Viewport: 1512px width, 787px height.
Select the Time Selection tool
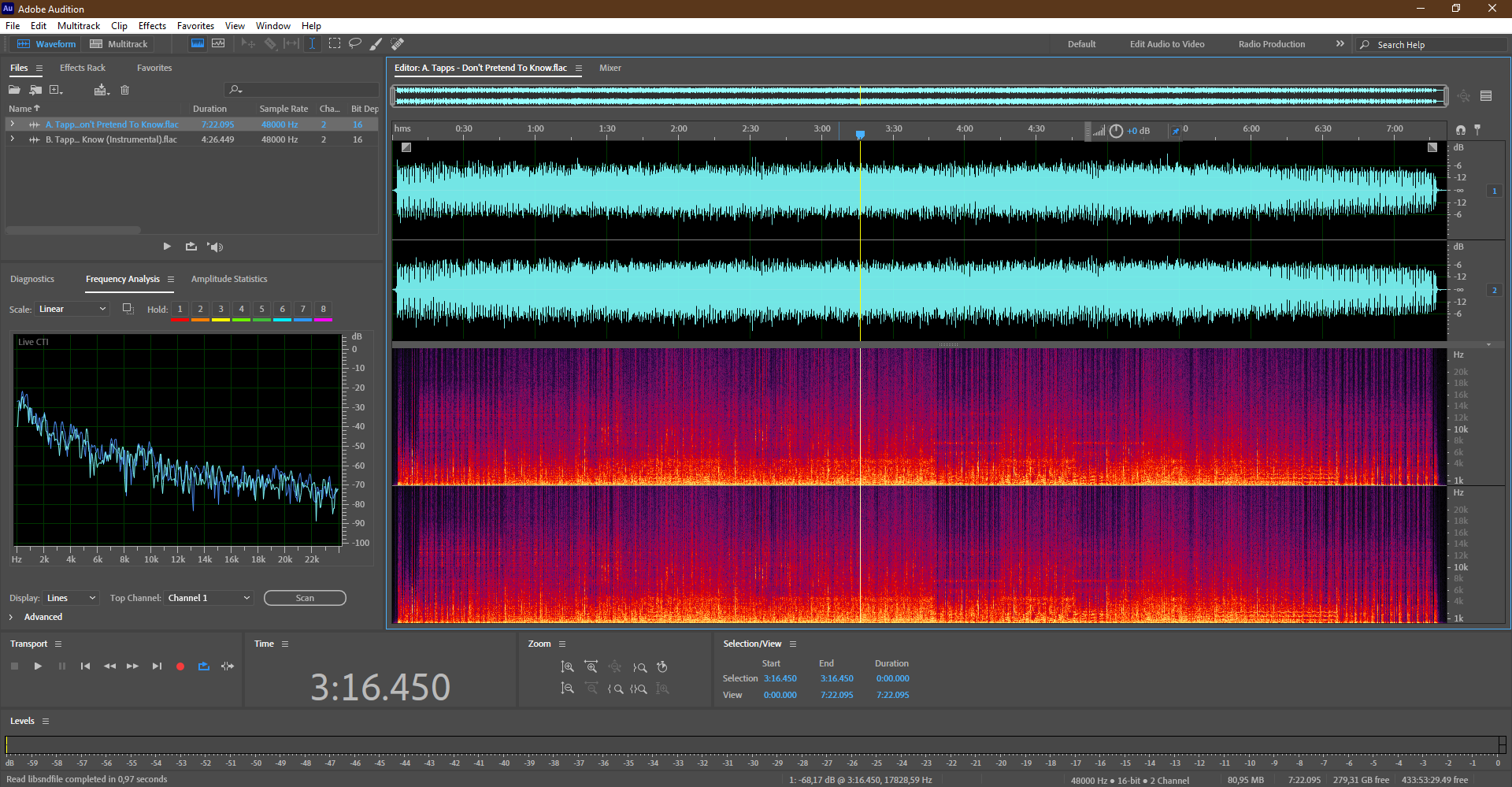pyautogui.click(x=312, y=44)
